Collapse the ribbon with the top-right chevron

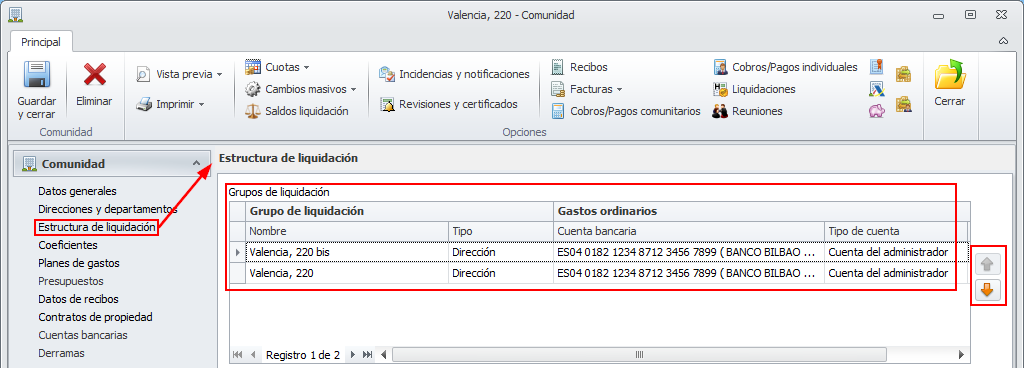[1003, 40]
